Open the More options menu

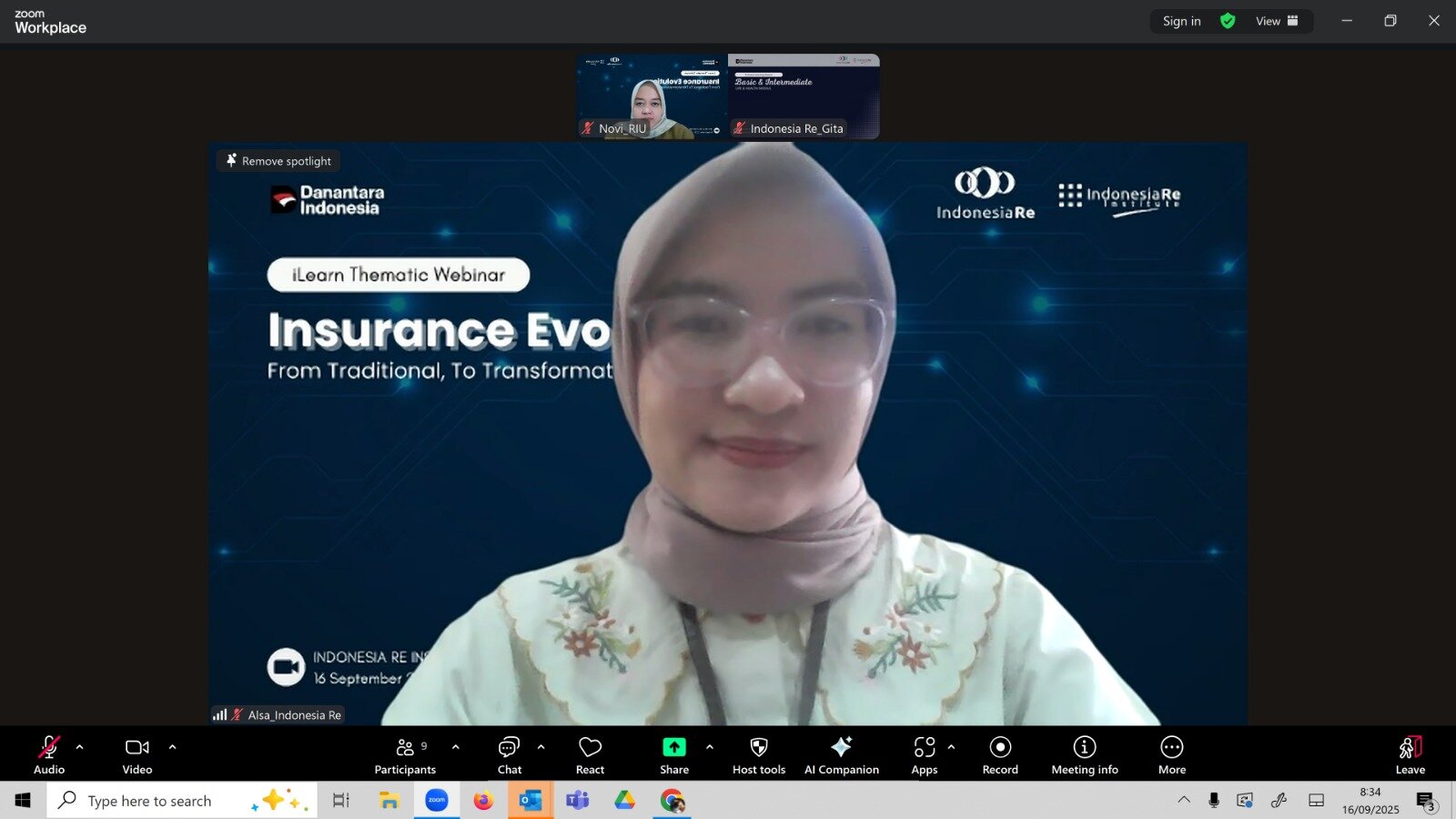click(1171, 755)
